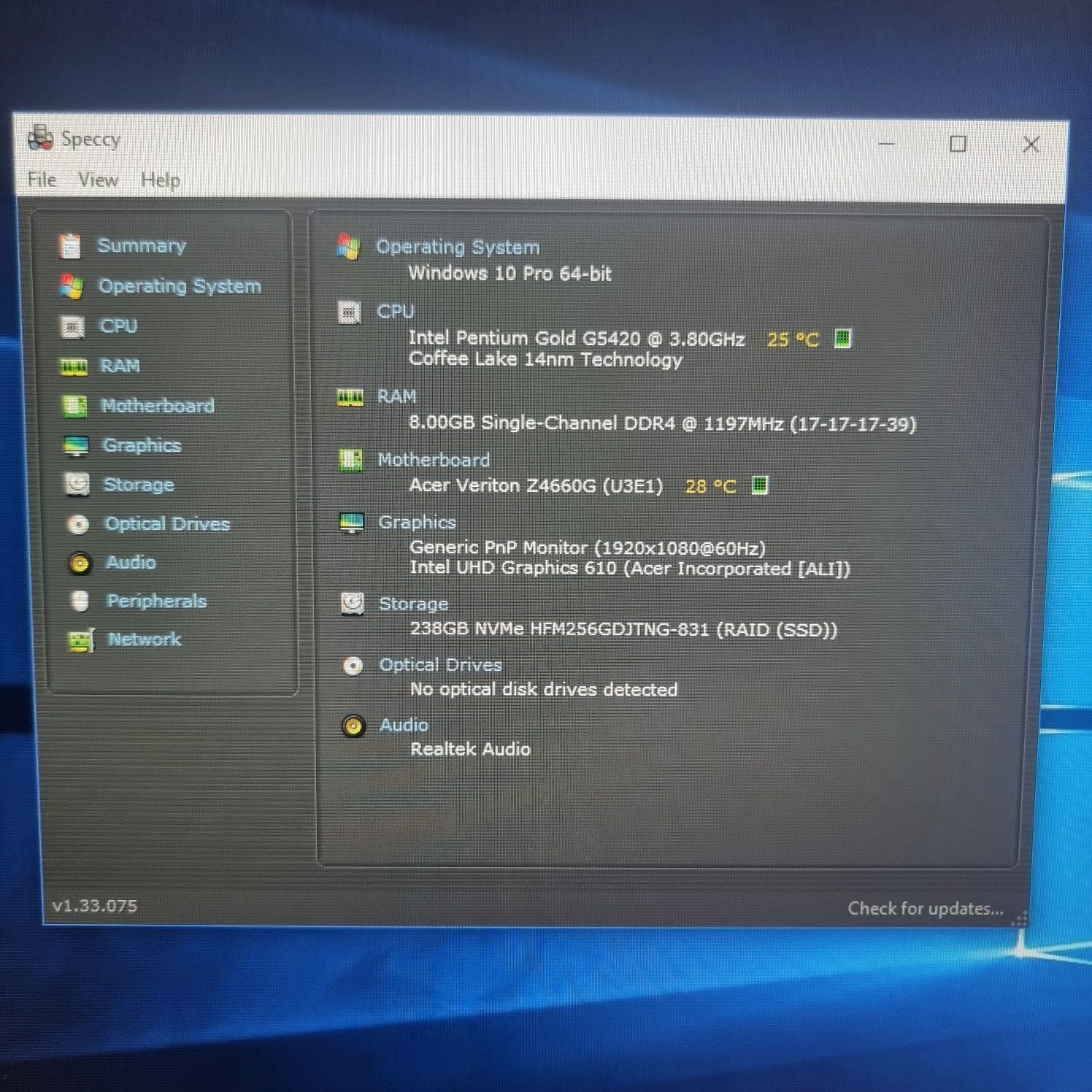Click Motherboard heading link in summary panel
Viewport: 1092px width, 1092px height.
point(434,460)
